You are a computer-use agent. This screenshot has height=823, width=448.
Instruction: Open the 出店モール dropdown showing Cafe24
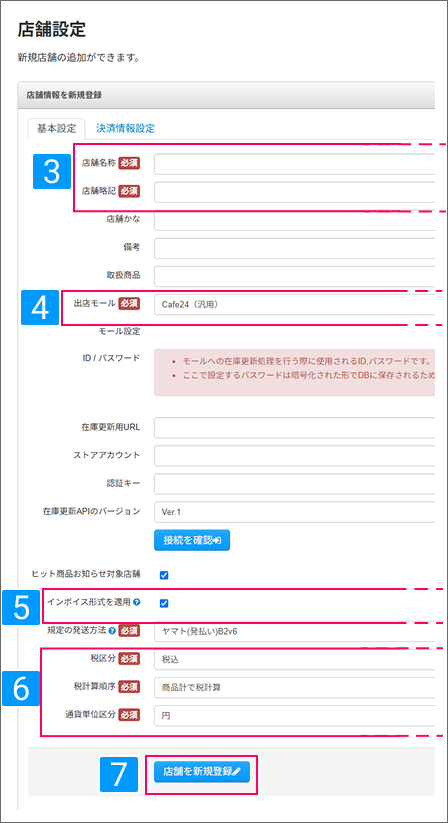[294, 304]
